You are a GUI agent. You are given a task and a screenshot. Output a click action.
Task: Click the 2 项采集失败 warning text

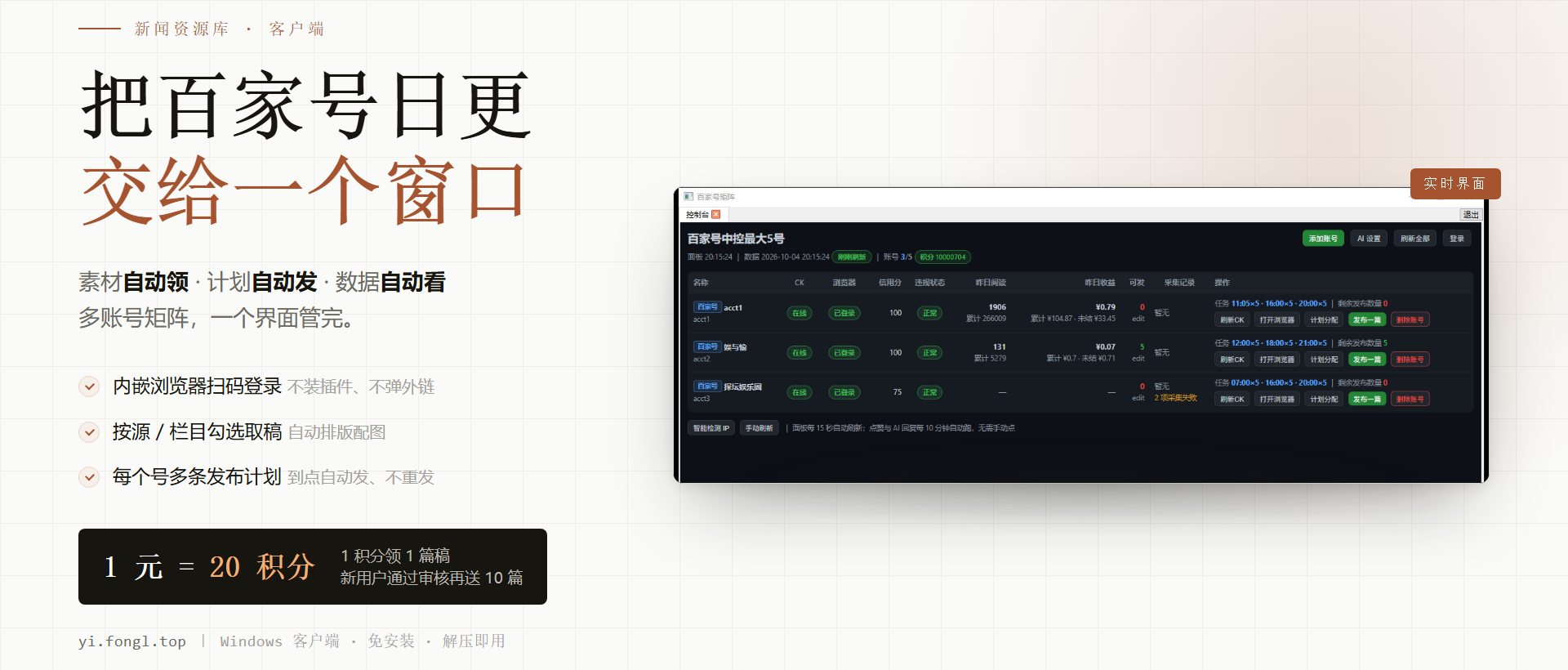tap(1176, 399)
